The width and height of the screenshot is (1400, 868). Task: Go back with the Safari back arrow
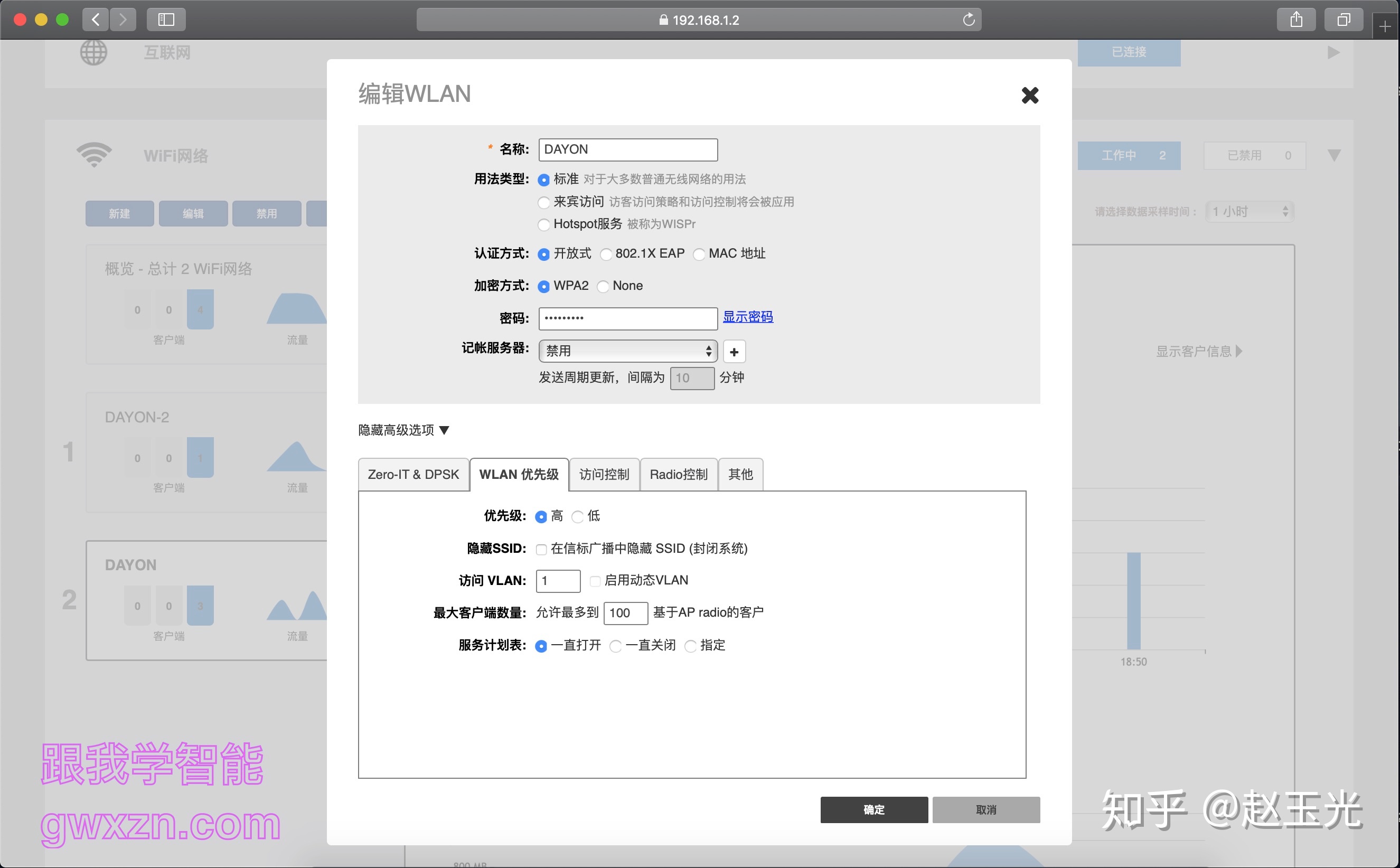(x=96, y=20)
